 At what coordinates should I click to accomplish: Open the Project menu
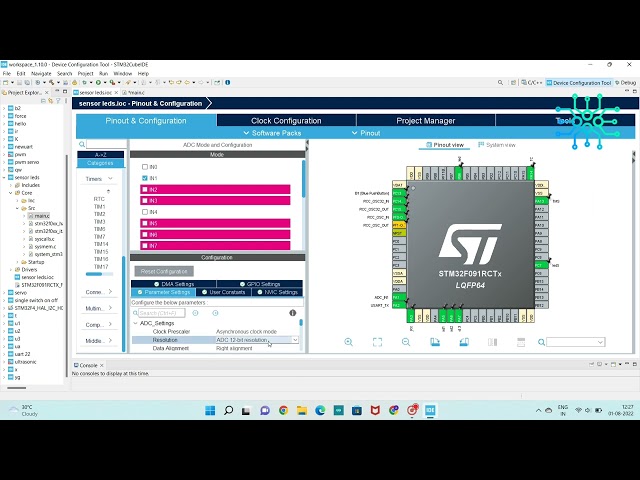coord(85,73)
